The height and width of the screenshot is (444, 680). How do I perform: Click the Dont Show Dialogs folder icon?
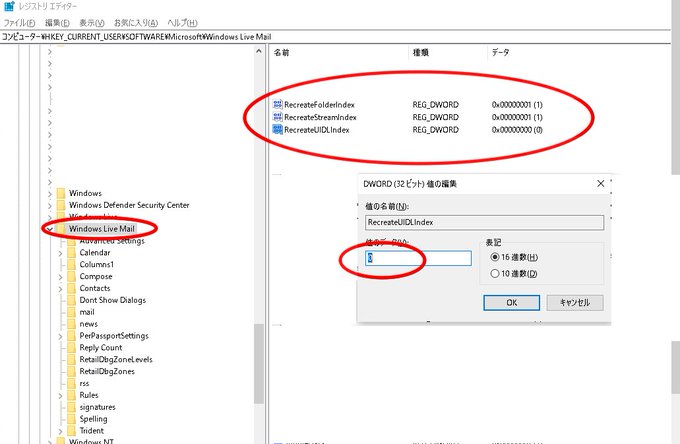pyautogui.click(x=72, y=300)
